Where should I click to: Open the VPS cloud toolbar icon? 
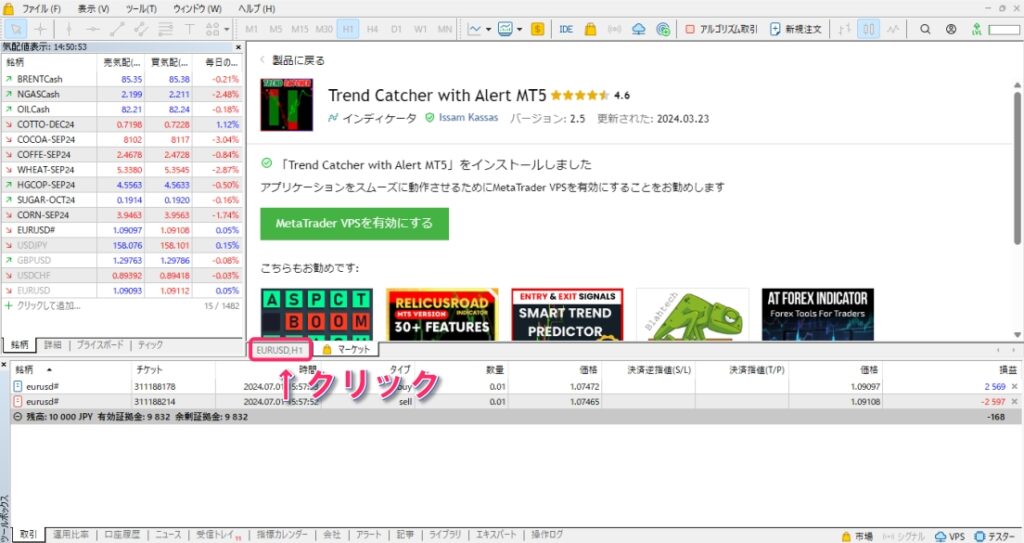pos(639,29)
